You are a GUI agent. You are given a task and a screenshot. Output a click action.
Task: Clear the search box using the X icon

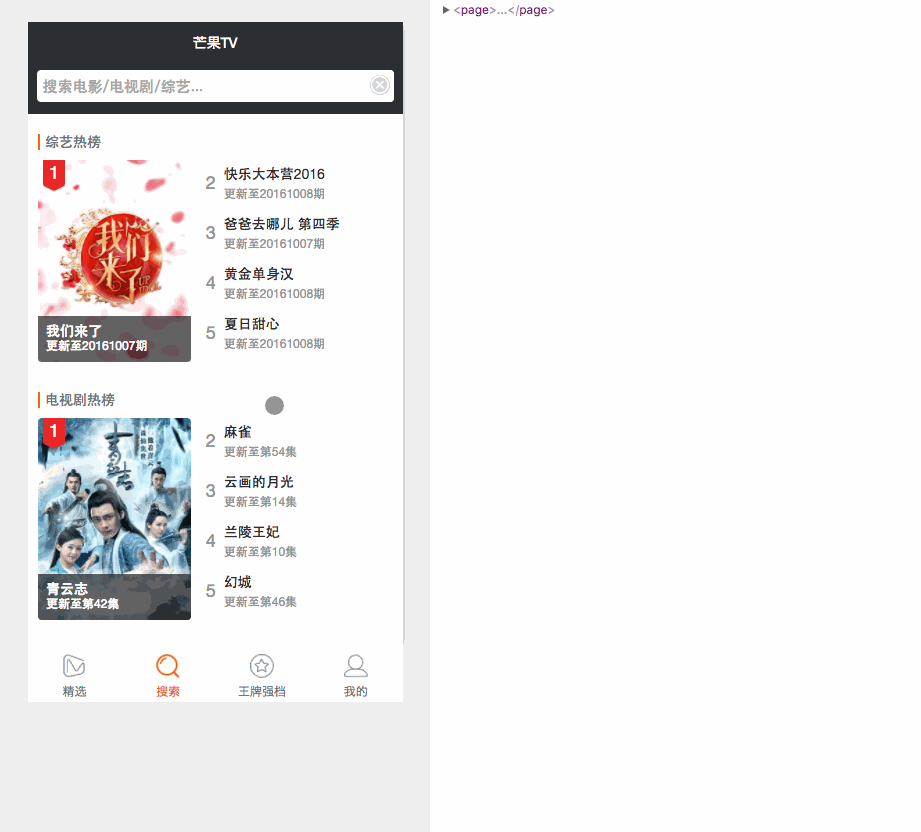(x=379, y=85)
